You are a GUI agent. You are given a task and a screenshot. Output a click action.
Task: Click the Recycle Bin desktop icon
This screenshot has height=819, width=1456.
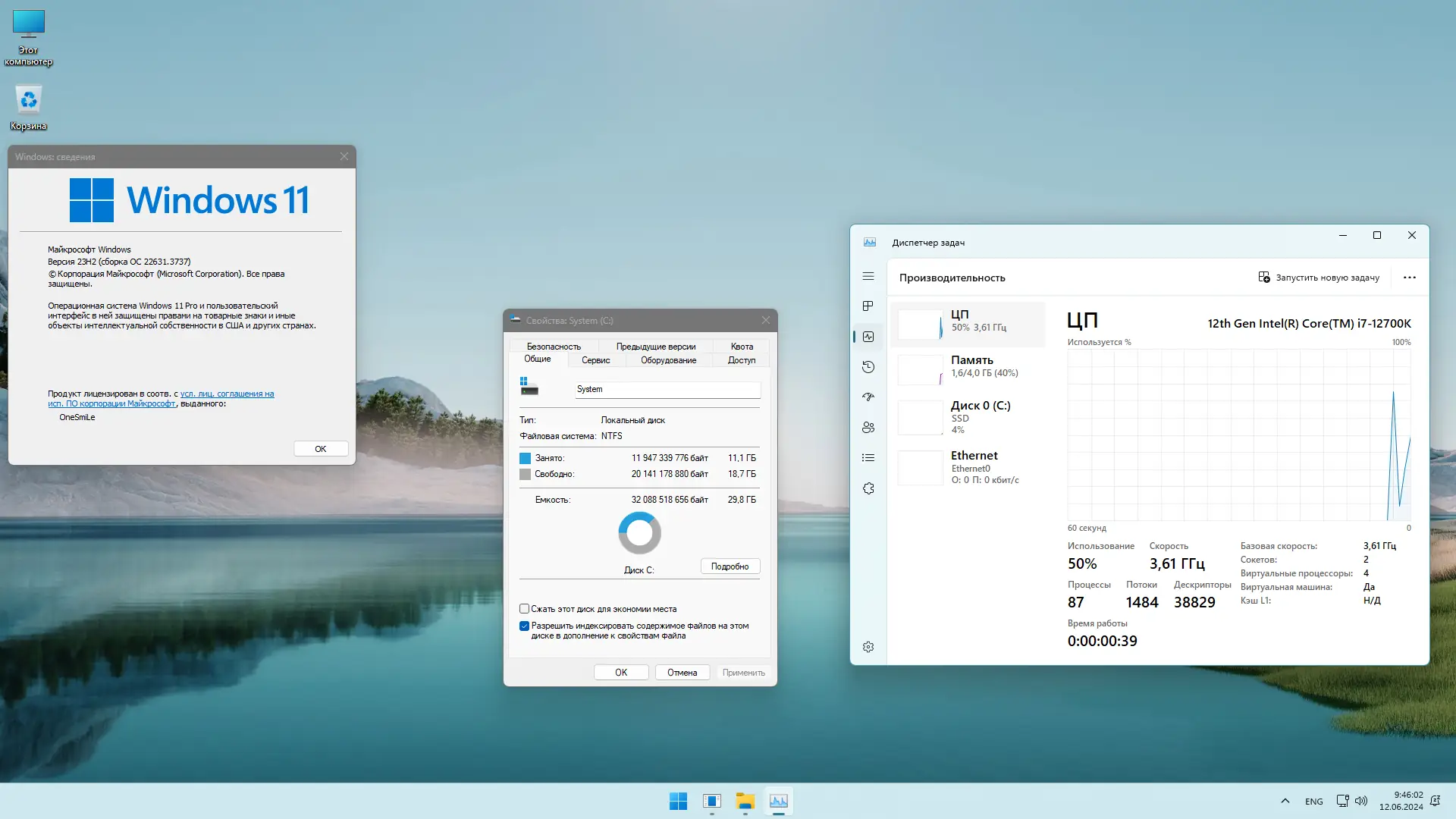pyautogui.click(x=29, y=108)
